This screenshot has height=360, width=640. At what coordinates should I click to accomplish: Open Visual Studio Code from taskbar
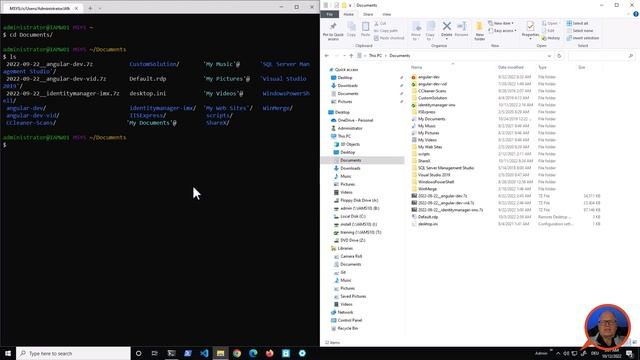[x=204, y=353]
